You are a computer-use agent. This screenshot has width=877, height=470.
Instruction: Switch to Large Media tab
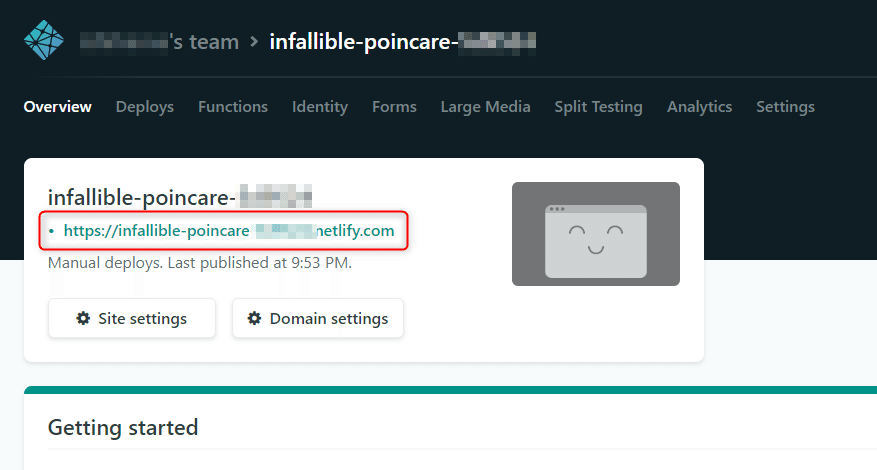tap(485, 107)
